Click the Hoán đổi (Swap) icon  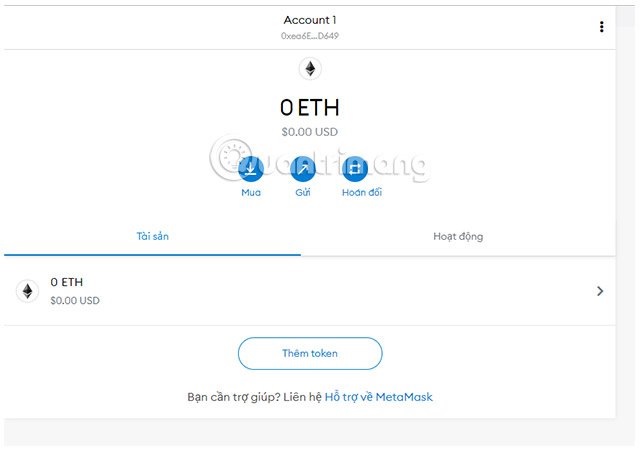coord(355,168)
